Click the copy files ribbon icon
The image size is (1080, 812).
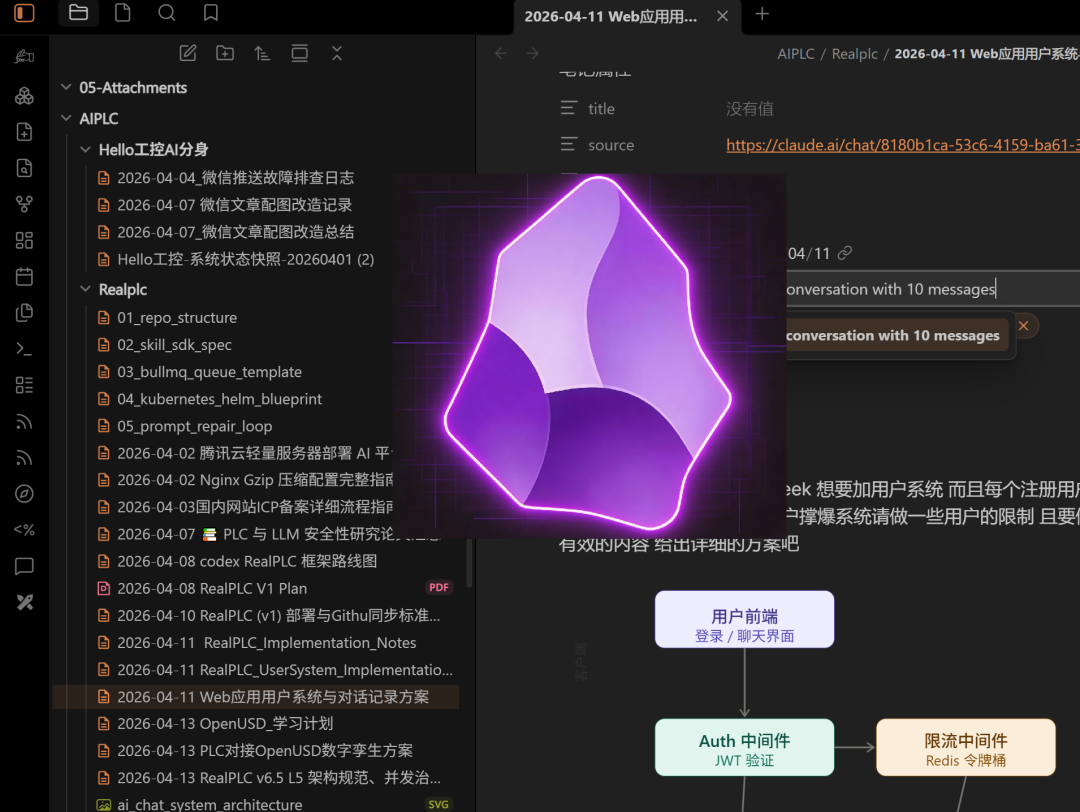pyautogui.click(x=24, y=313)
